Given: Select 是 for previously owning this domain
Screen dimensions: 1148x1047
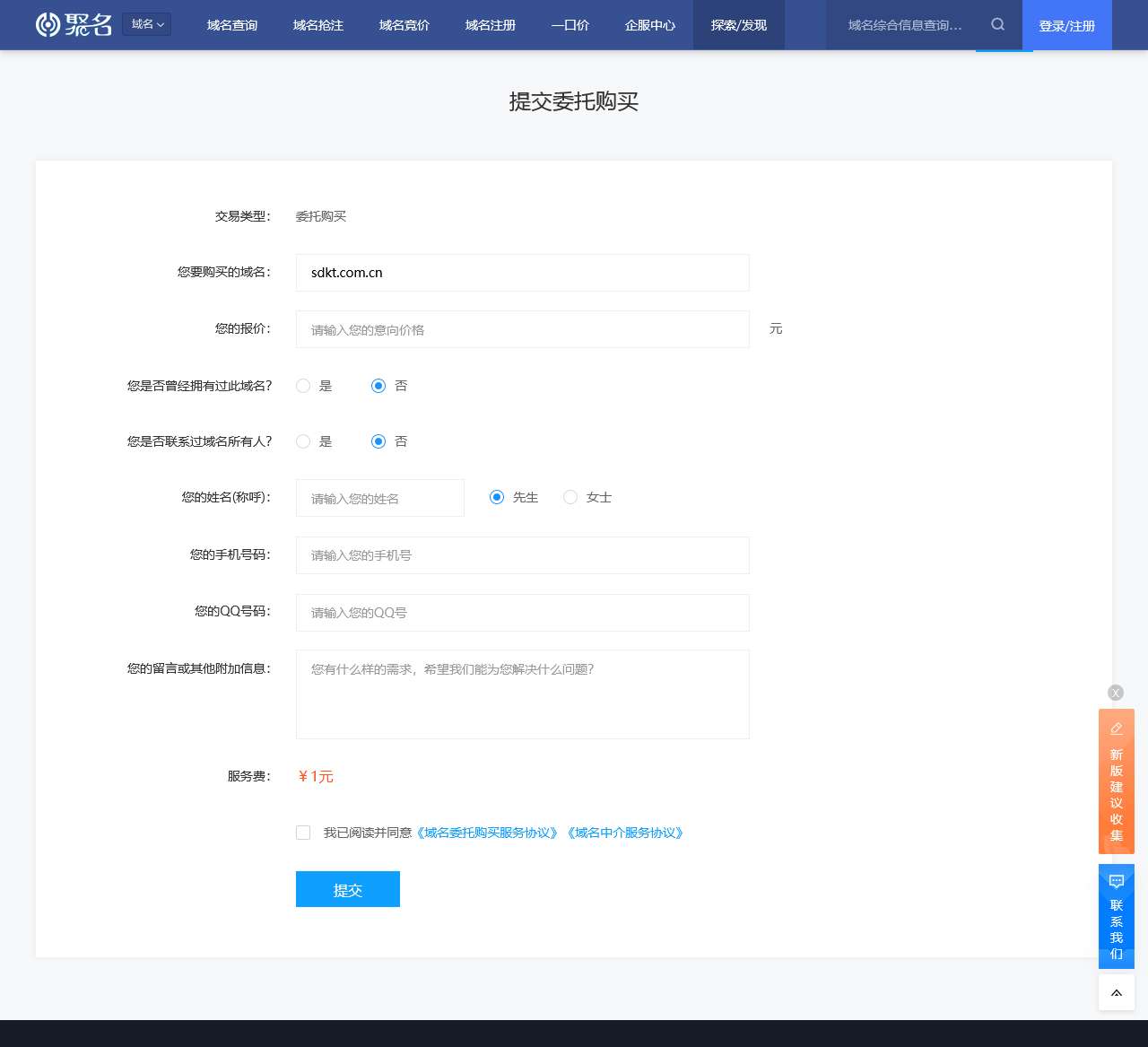Looking at the screenshot, I should 303,386.
